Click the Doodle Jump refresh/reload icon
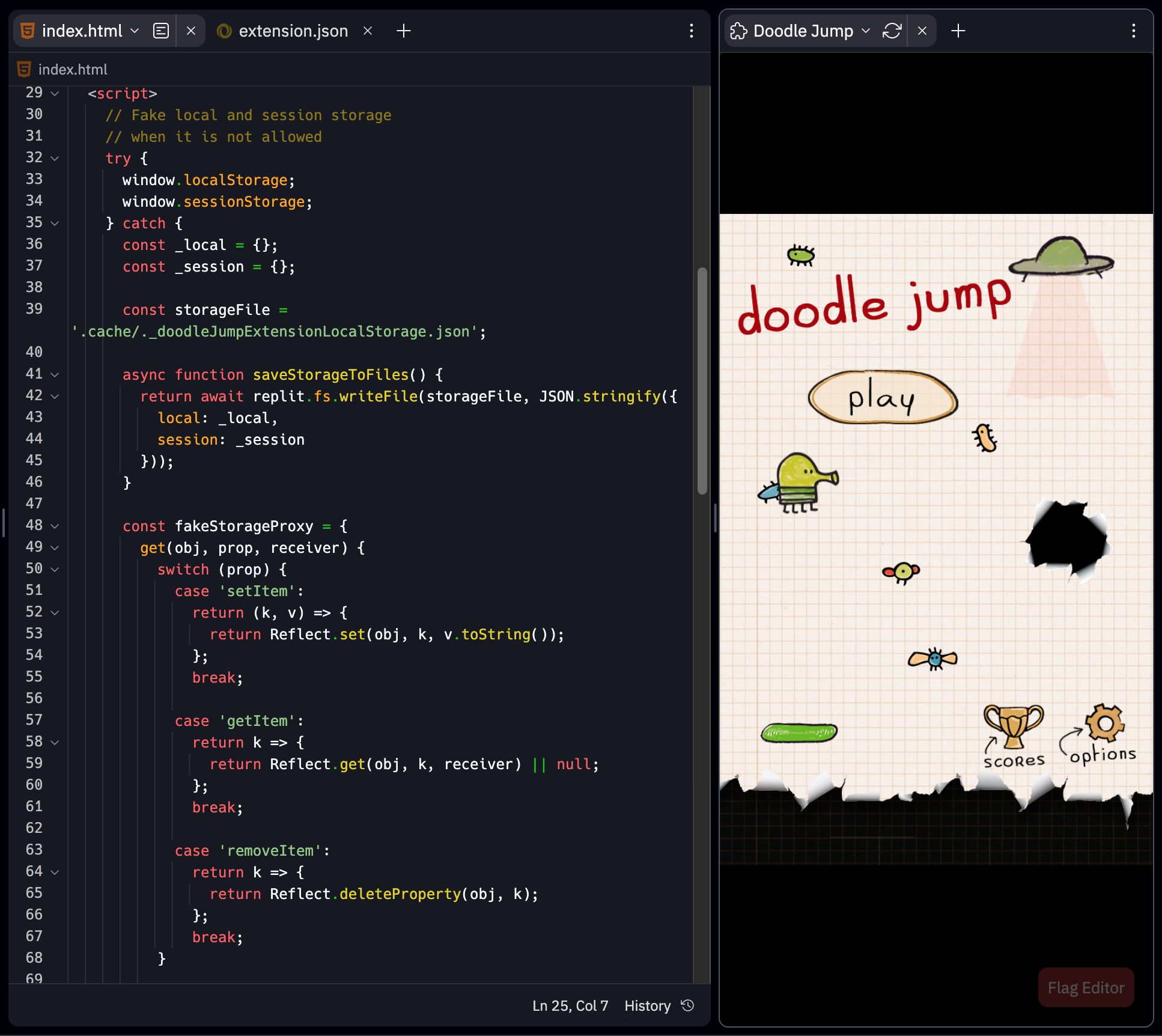Image resolution: width=1162 pixels, height=1036 pixels. click(x=893, y=29)
